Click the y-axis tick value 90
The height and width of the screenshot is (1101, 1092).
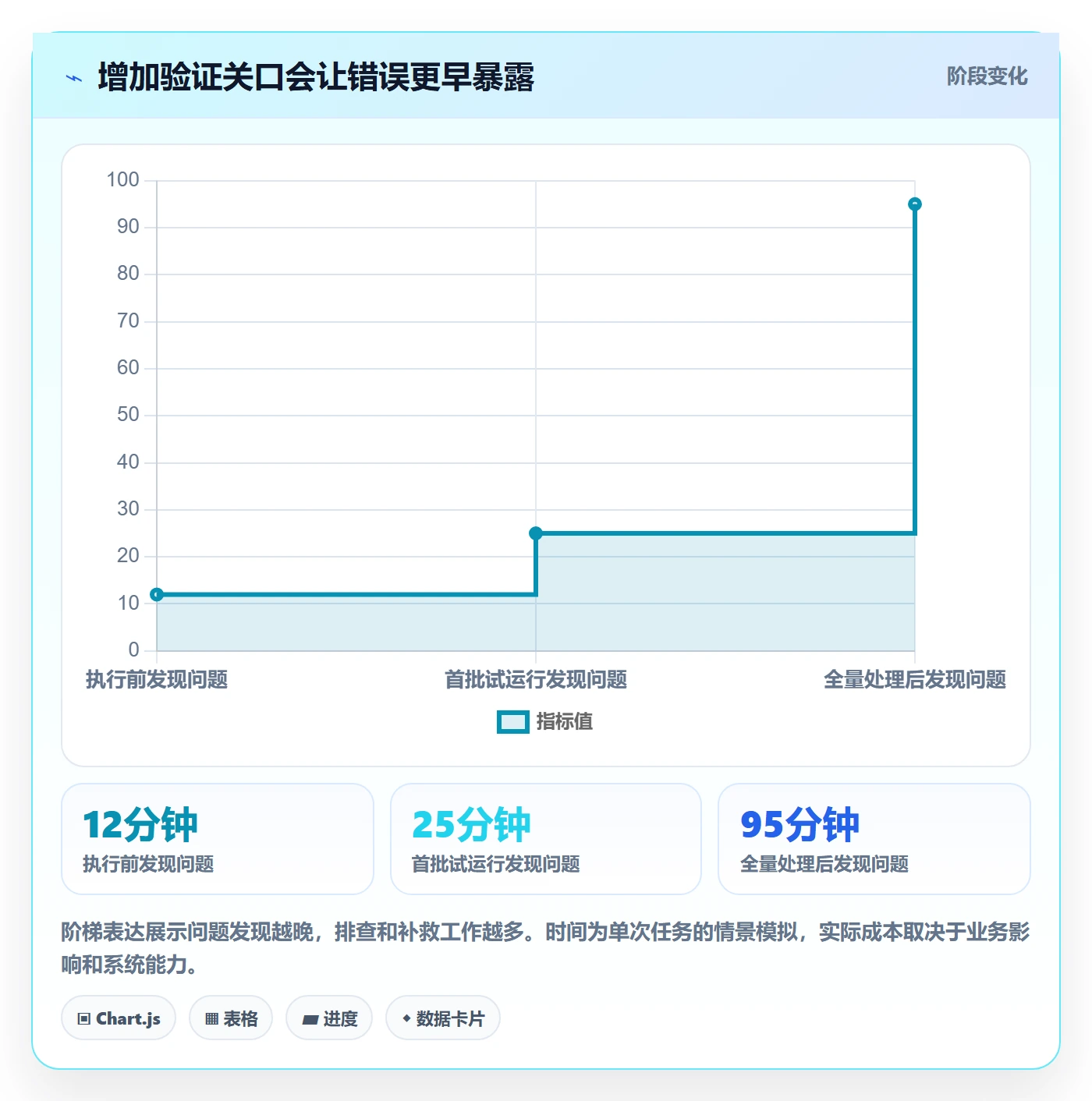[128, 227]
